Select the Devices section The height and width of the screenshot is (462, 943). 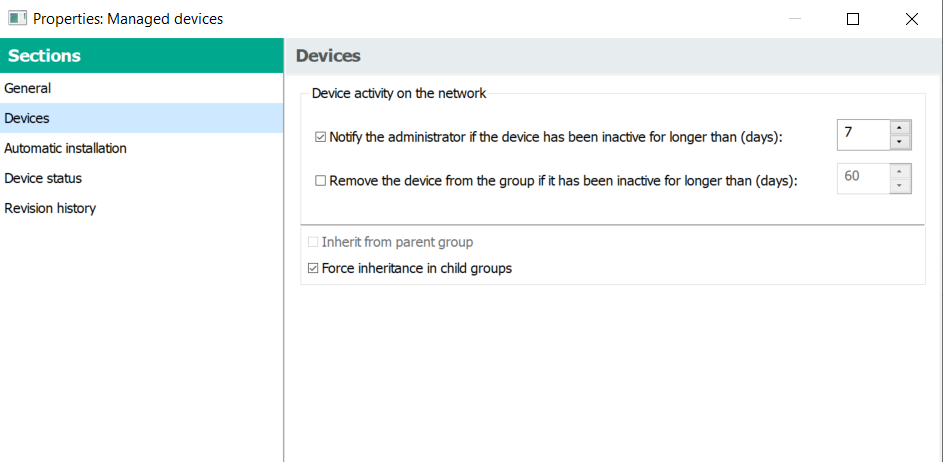click(x=27, y=118)
